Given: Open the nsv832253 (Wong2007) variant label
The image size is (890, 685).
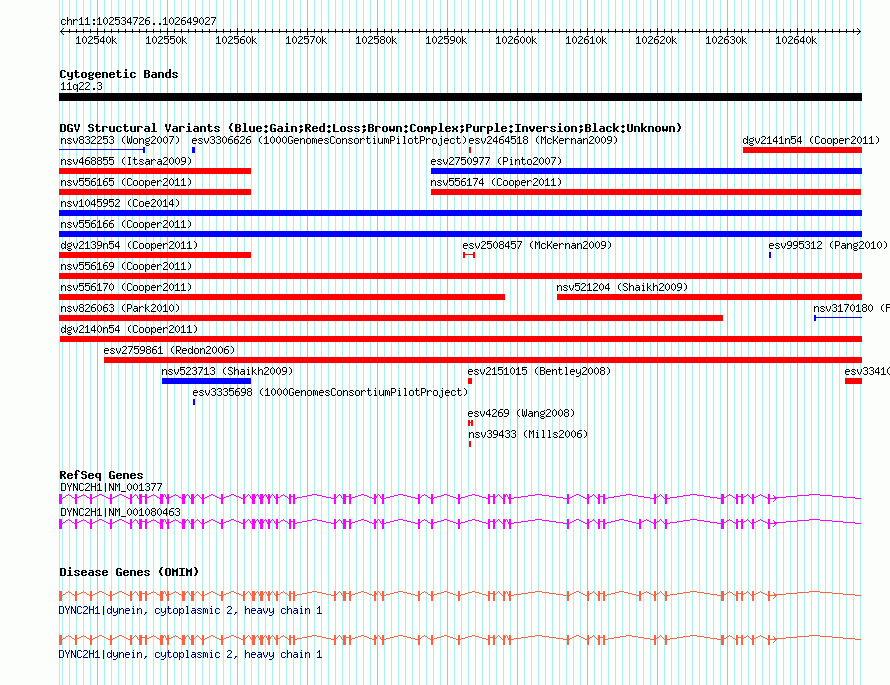Looking at the screenshot, I should [x=120, y=140].
